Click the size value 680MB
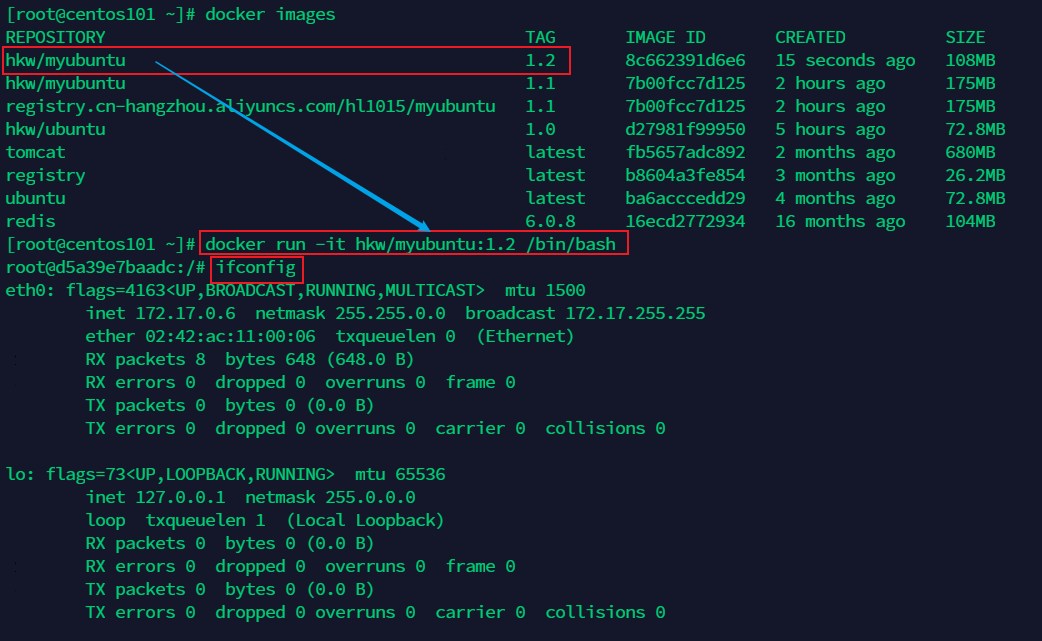1042x641 pixels. (x=970, y=152)
